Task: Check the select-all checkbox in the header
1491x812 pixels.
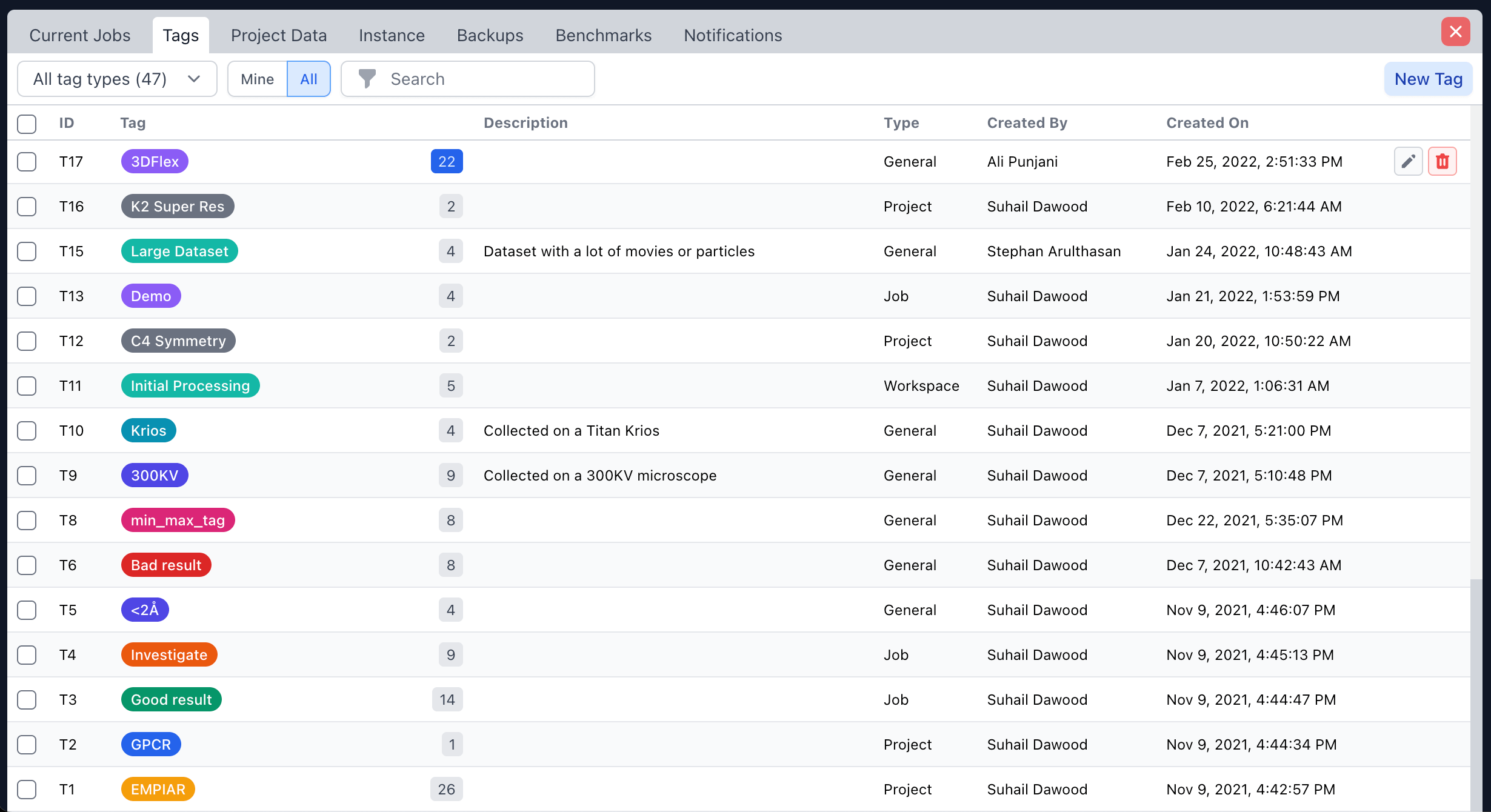Action: tap(27, 124)
